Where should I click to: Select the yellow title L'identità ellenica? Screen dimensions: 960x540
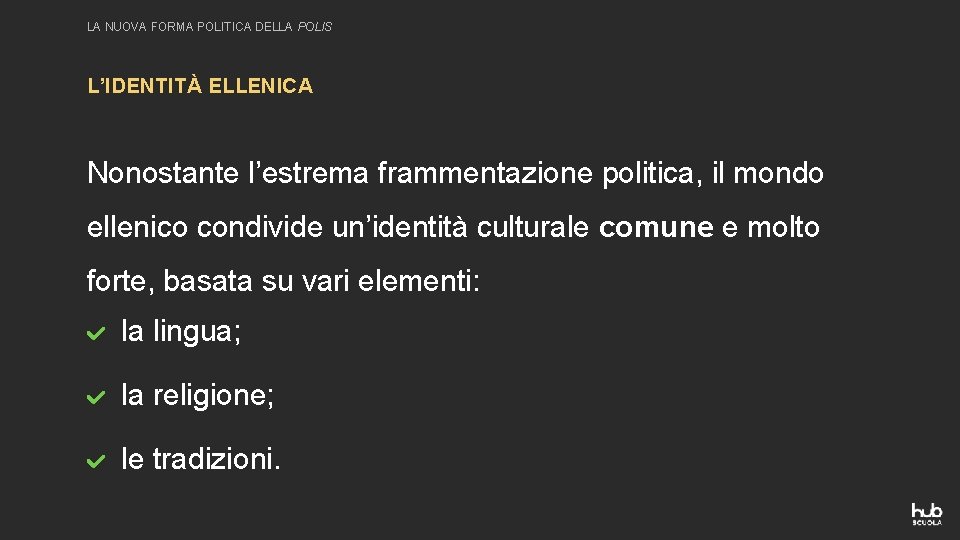[x=200, y=86]
